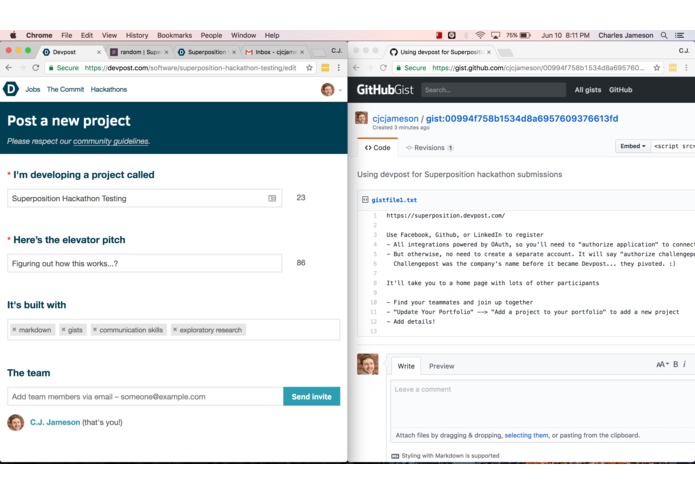Click the team member email field
695x494 pixels.
pos(145,397)
